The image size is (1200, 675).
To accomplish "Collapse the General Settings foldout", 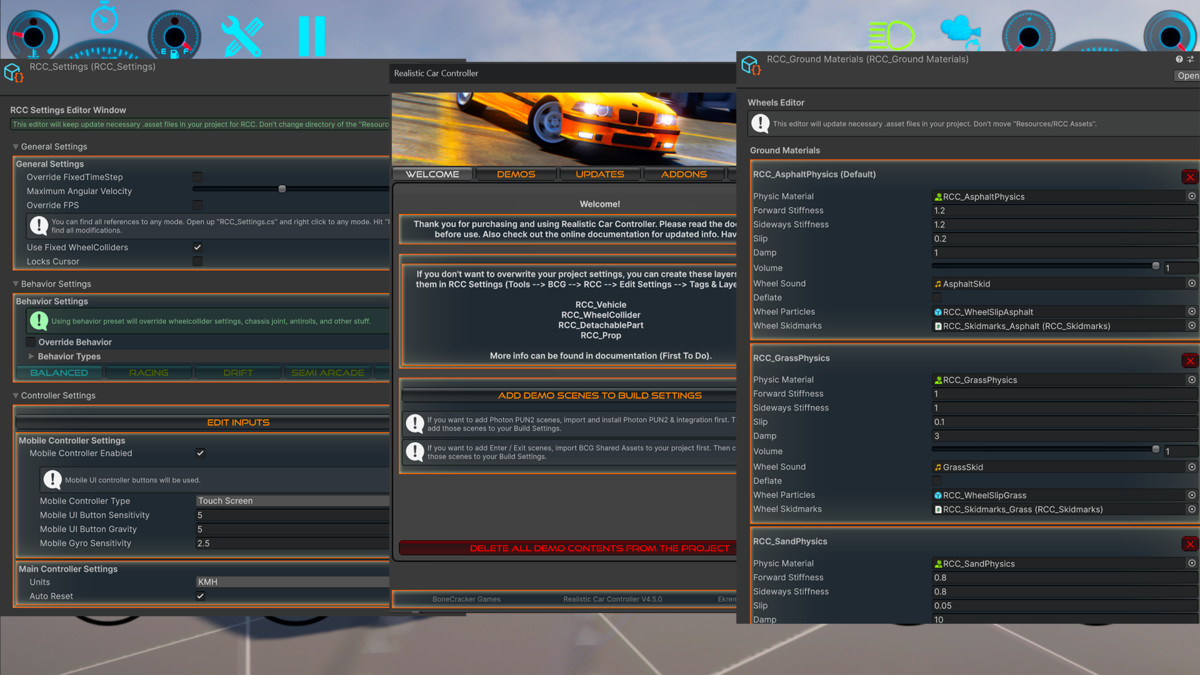I will pos(16,147).
